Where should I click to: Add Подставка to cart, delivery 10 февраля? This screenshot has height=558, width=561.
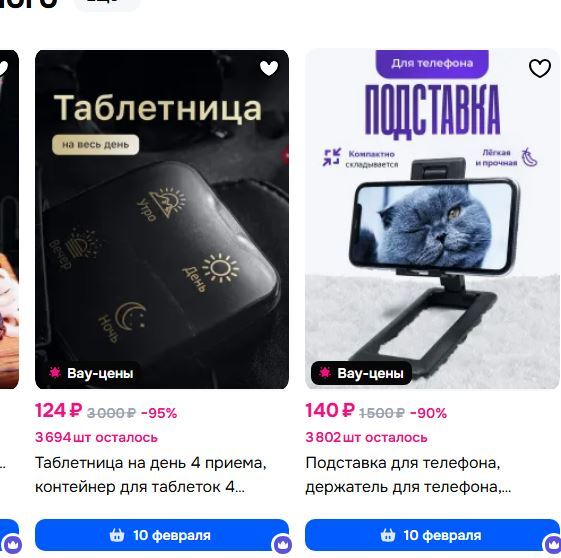click(x=432, y=535)
